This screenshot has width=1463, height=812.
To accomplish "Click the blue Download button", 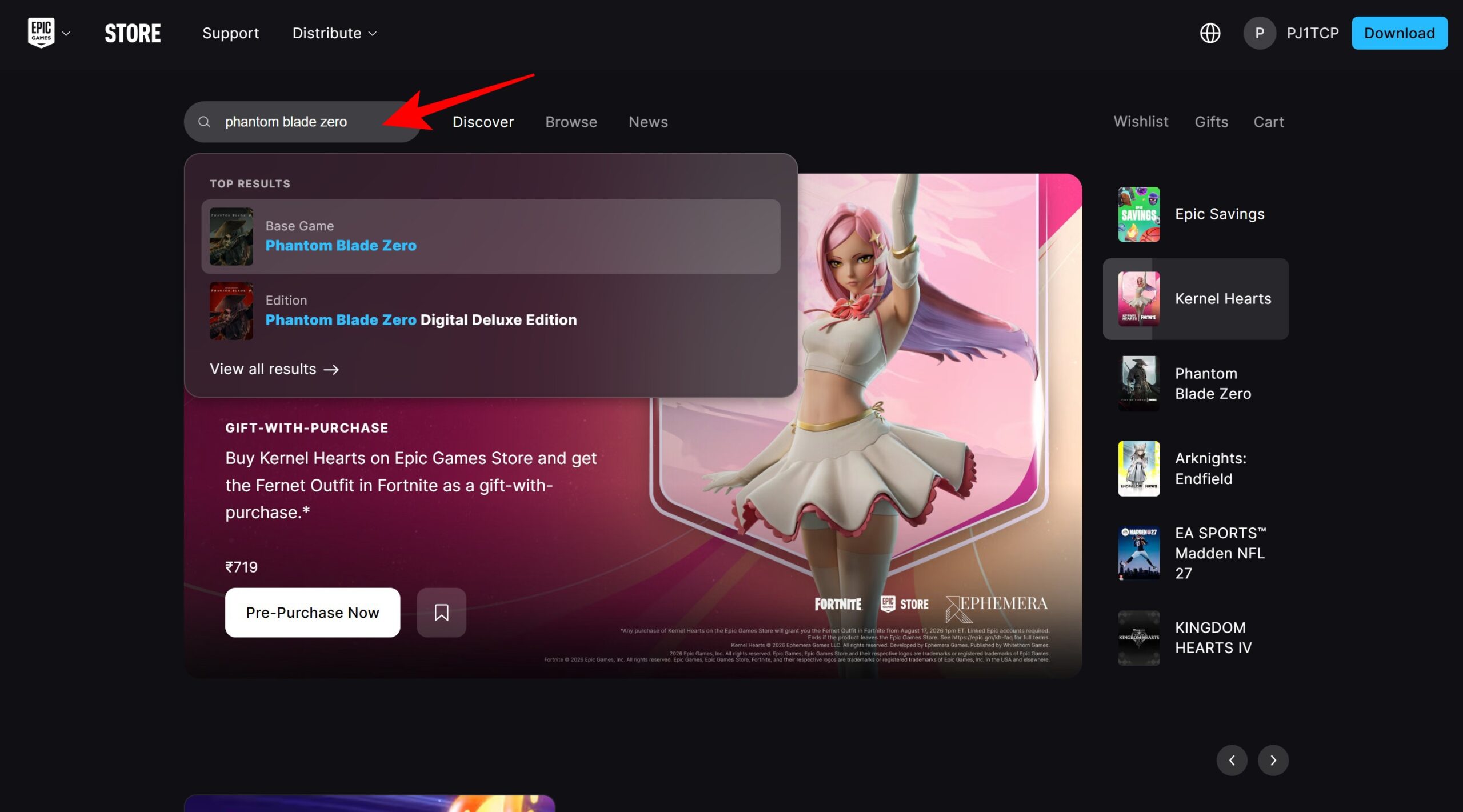I will (1399, 33).
